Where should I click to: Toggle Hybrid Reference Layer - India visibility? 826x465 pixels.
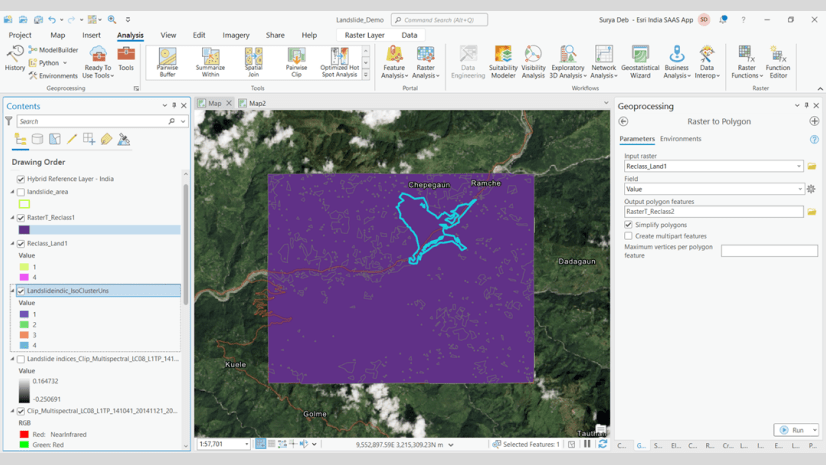pyautogui.click(x=21, y=179)
